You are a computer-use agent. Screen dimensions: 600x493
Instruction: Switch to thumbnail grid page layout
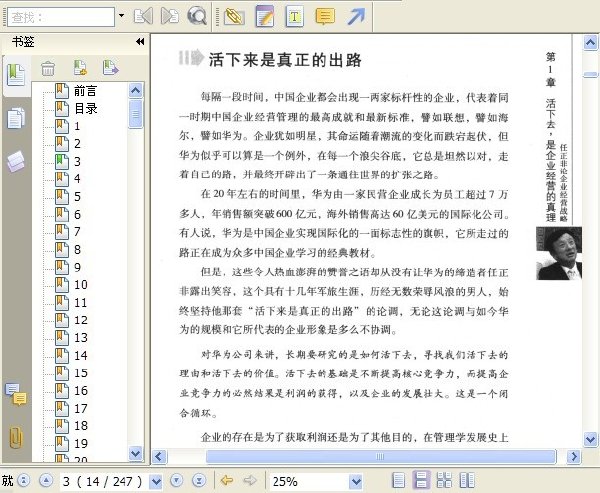[x=444, y=480]
